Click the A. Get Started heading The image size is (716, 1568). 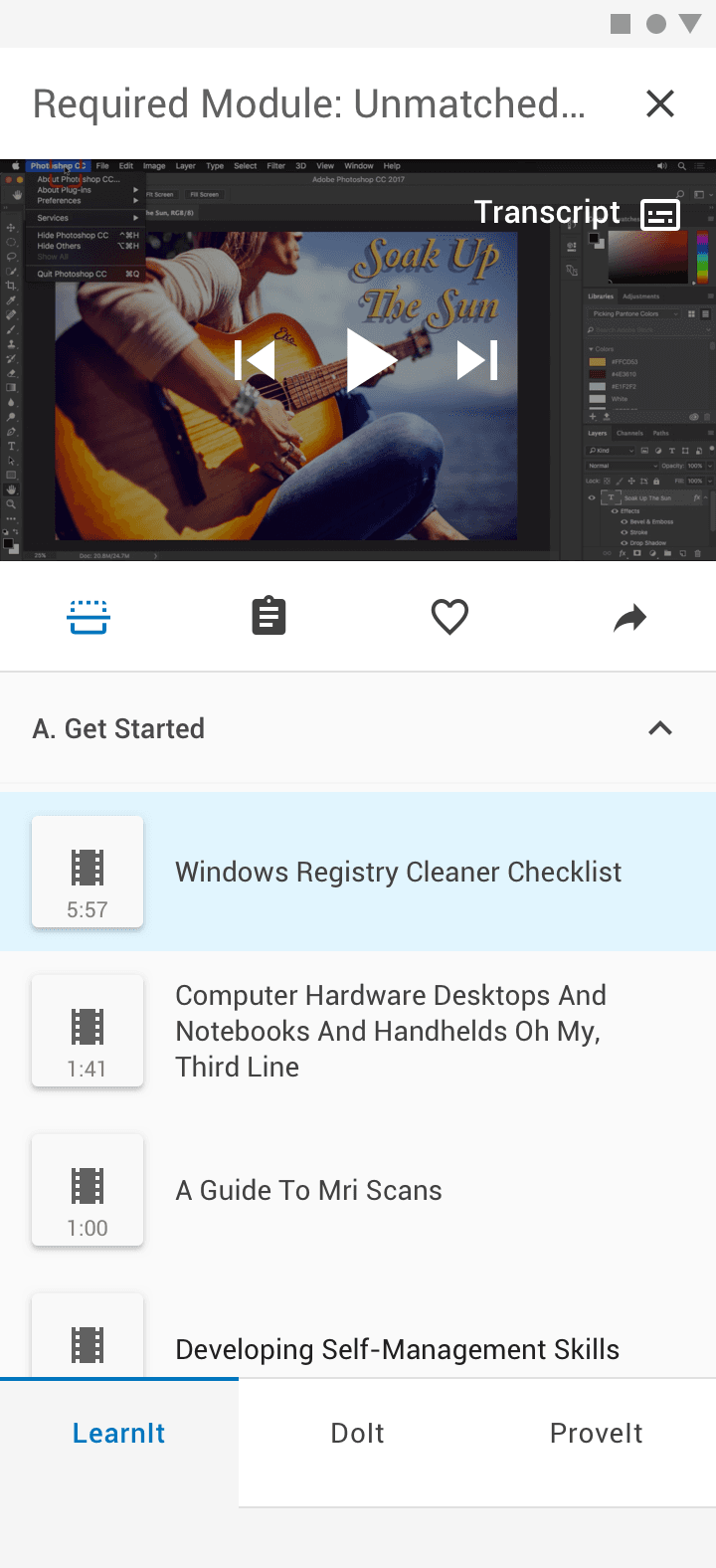coord(118,728)
